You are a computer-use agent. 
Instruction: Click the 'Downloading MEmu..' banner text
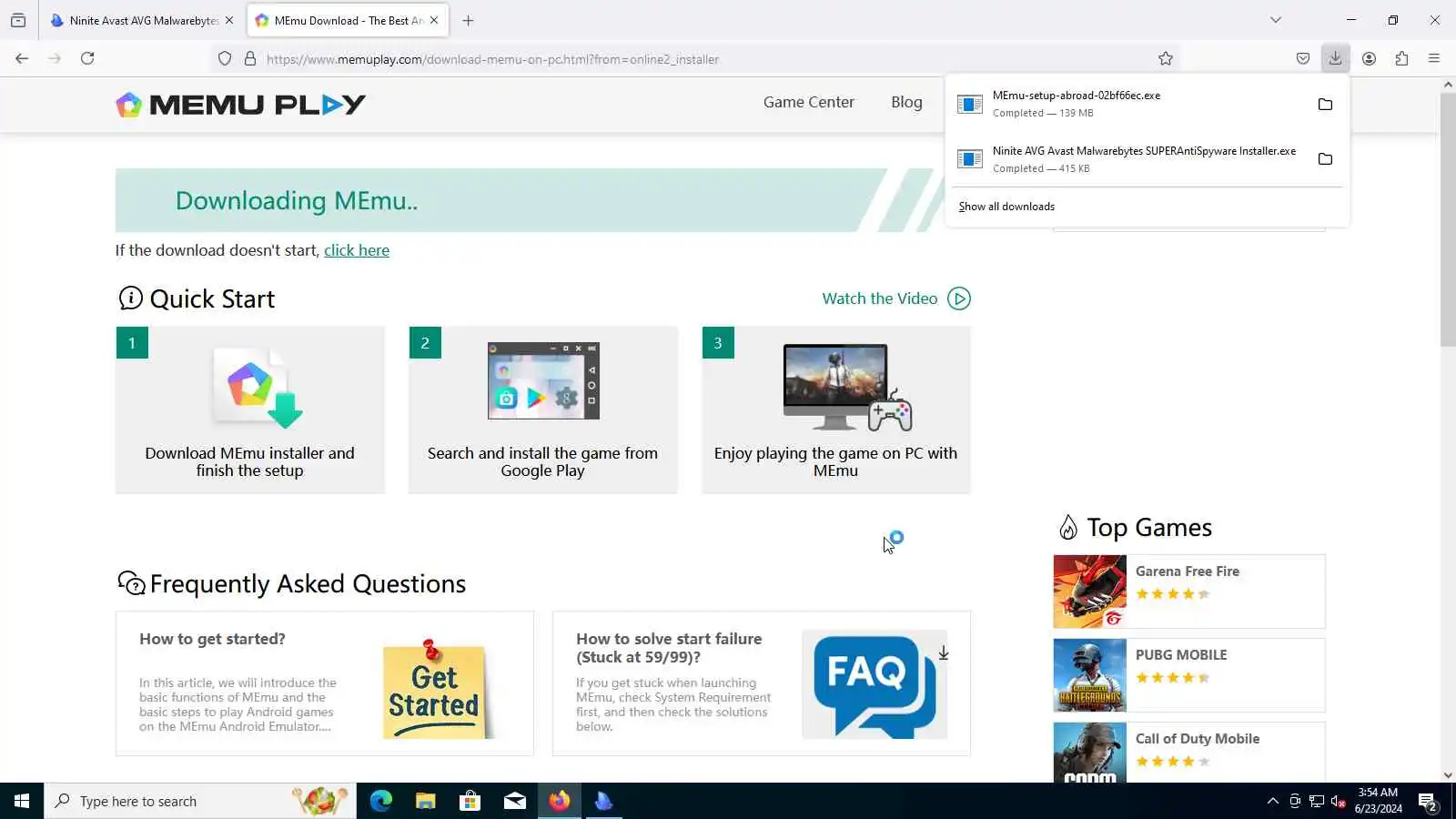point(297,201)
